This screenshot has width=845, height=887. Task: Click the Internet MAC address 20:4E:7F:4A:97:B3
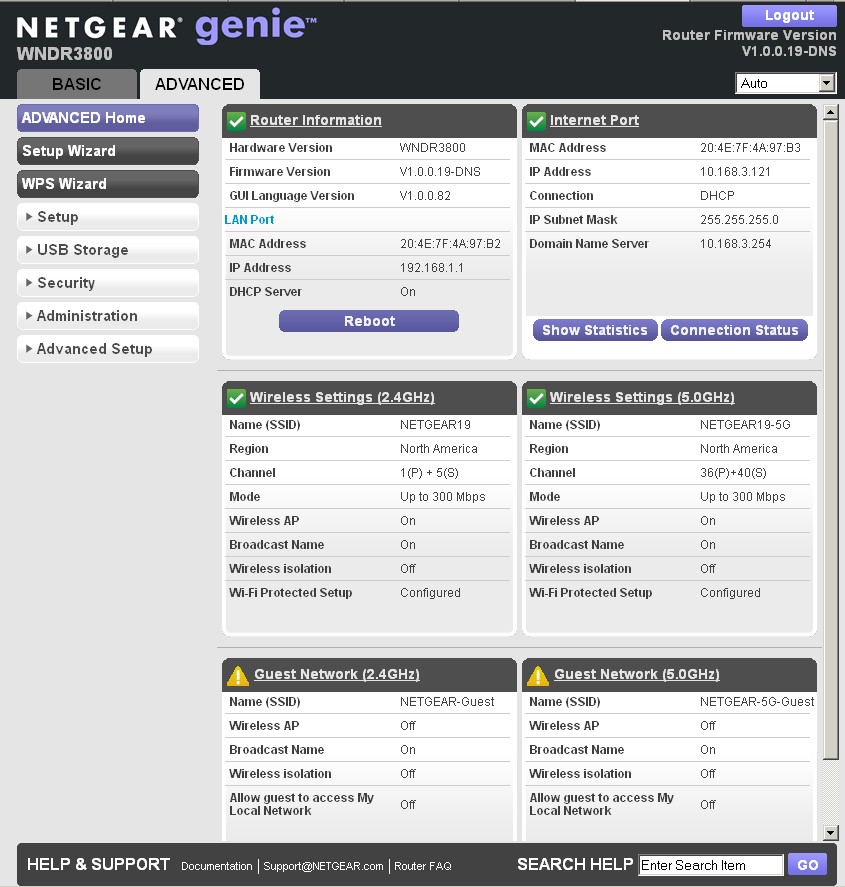[x=750, y=148]
